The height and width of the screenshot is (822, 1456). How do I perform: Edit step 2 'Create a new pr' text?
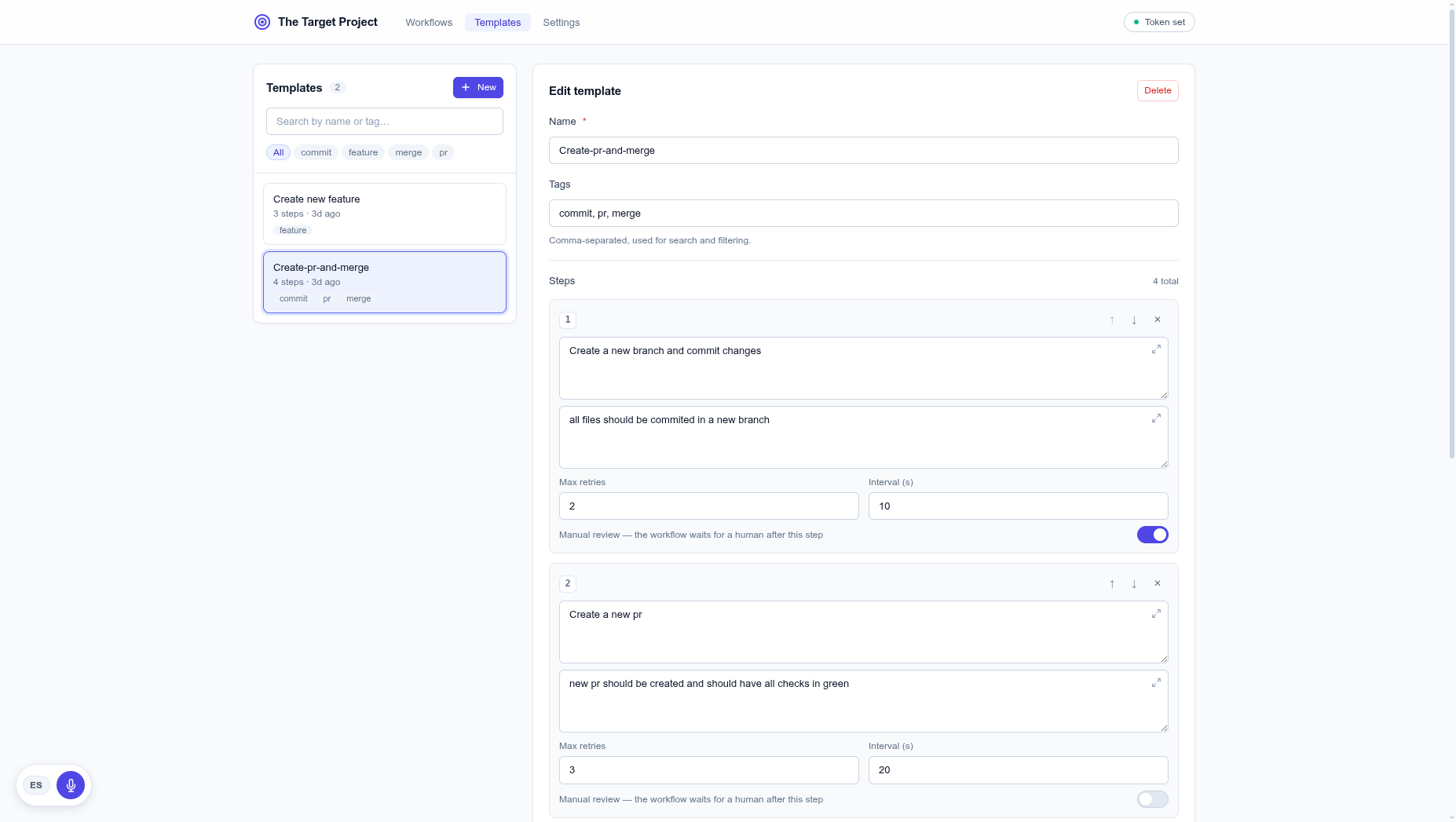click(864, 632)
